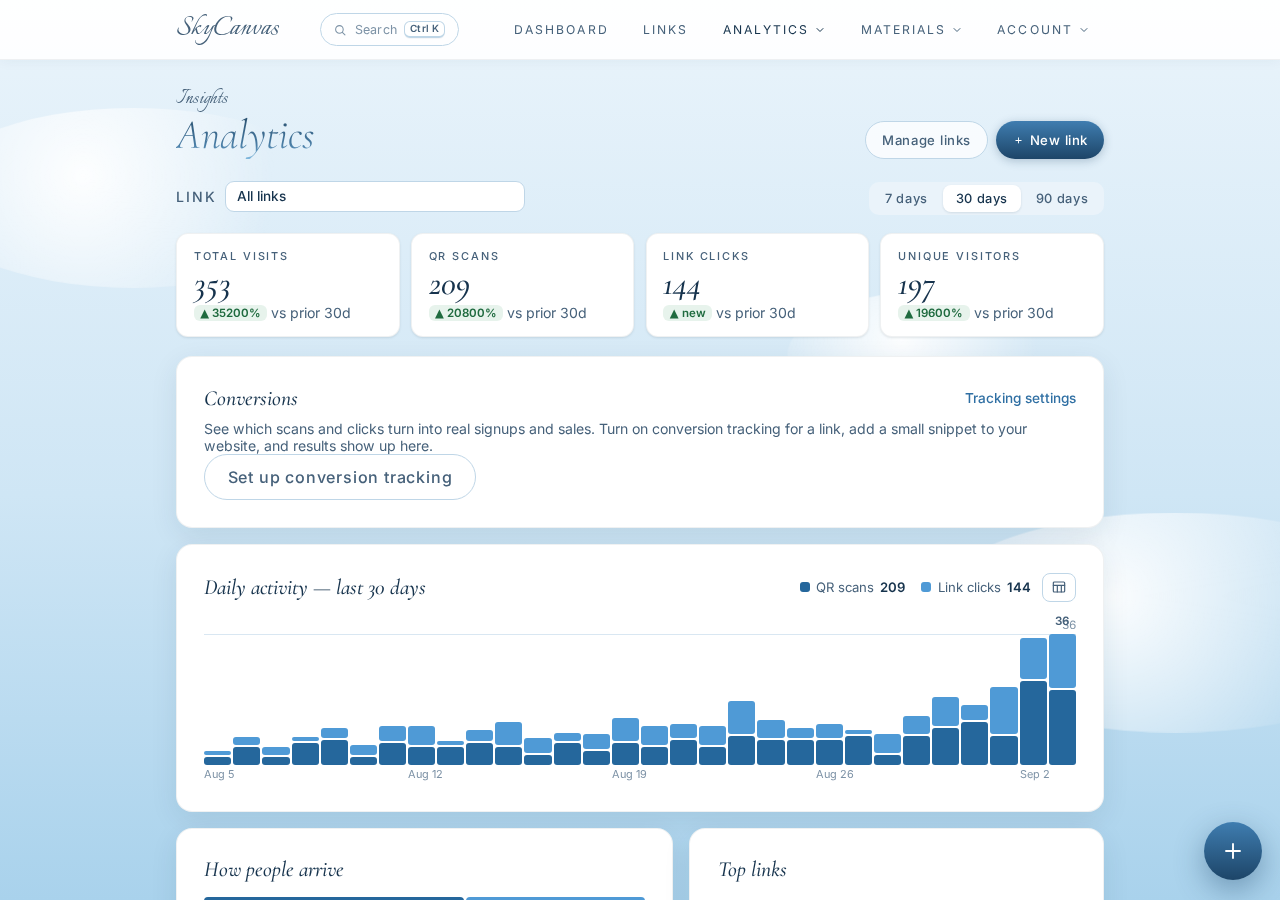Click Manage links button

coord(926,140)
